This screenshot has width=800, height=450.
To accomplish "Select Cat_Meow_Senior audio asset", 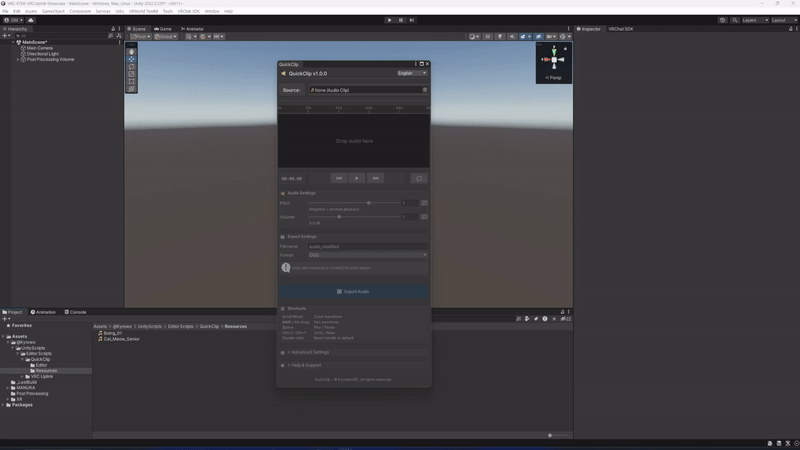I will coord(119,339).
